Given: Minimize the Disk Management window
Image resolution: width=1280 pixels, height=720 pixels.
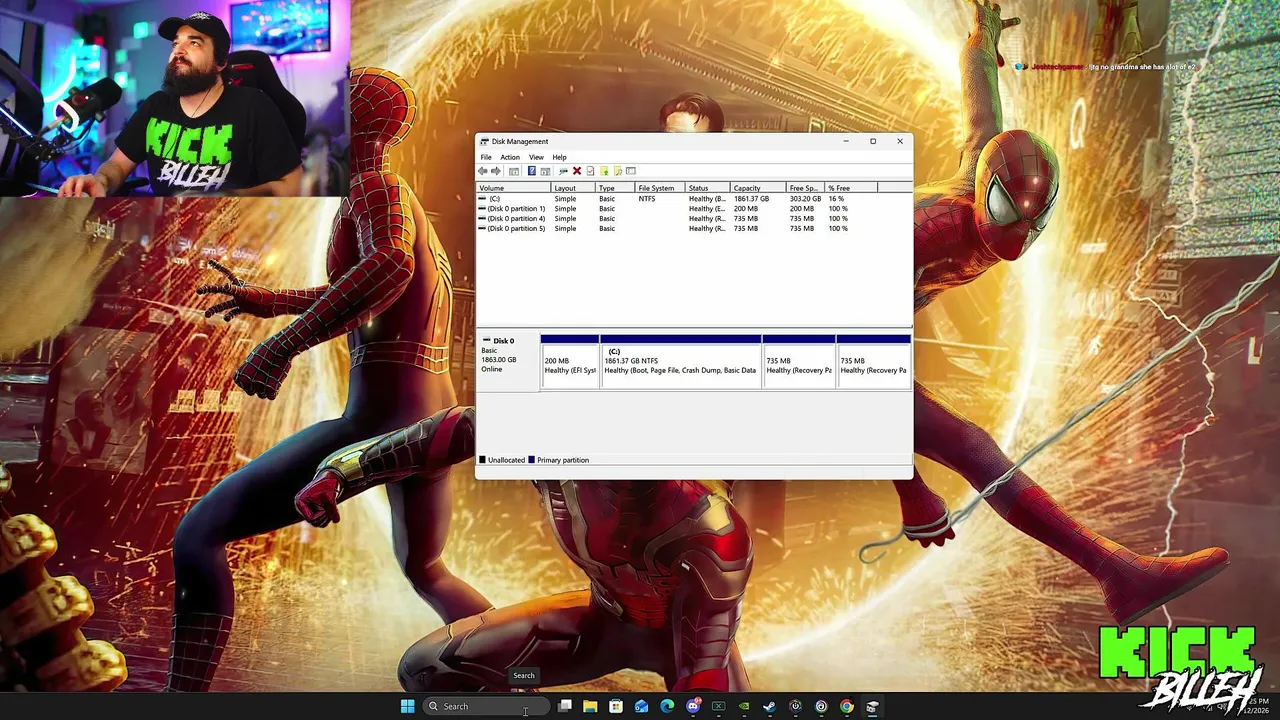Looking at the screenshot, I should 846,141.
